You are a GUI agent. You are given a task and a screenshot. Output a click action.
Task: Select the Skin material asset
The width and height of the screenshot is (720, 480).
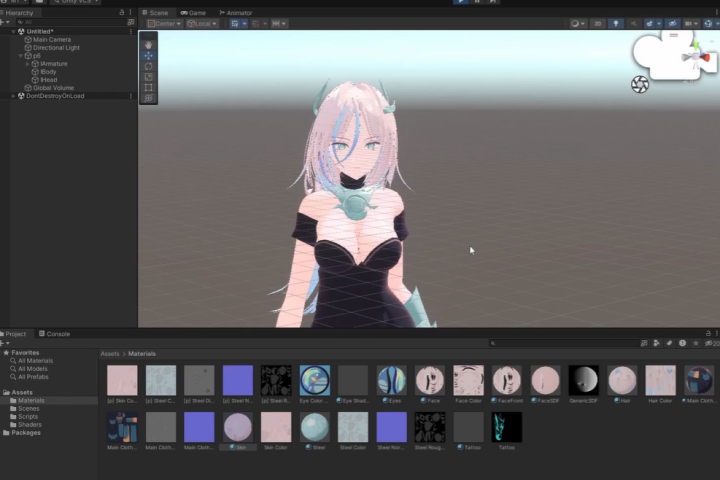point(238,430)
